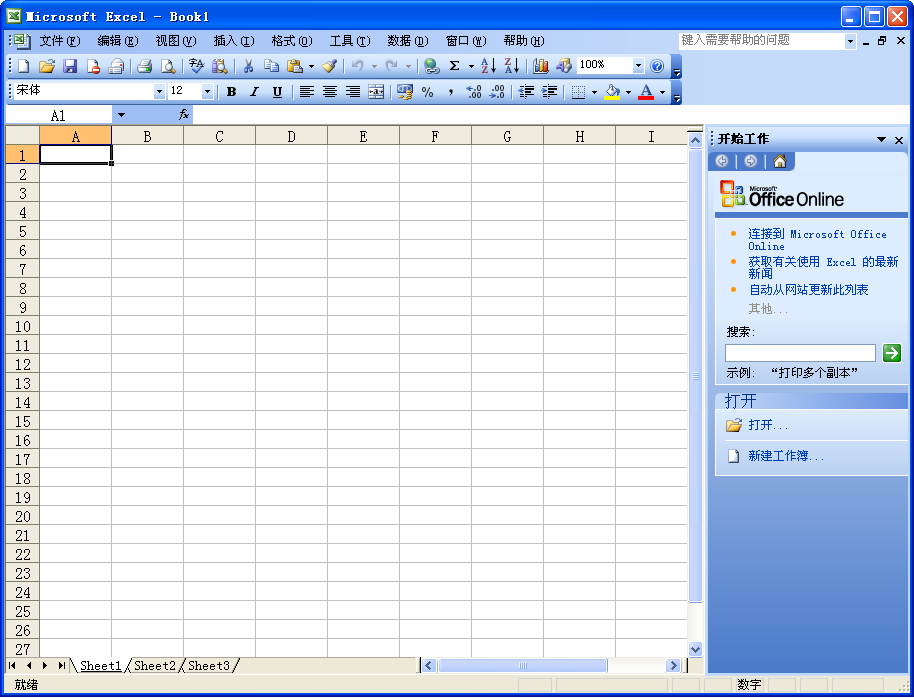Toggle Underline formatting
This screenshot has width=914, height=698.
tap(277, 92)
